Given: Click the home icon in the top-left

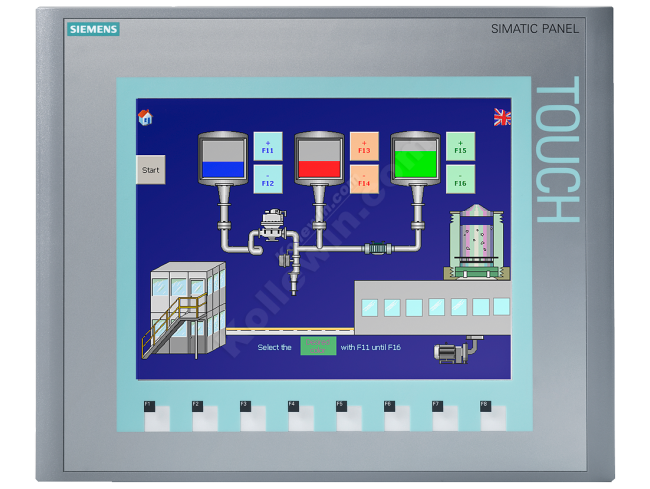Looking at the screenshot, I should point(145,117).
